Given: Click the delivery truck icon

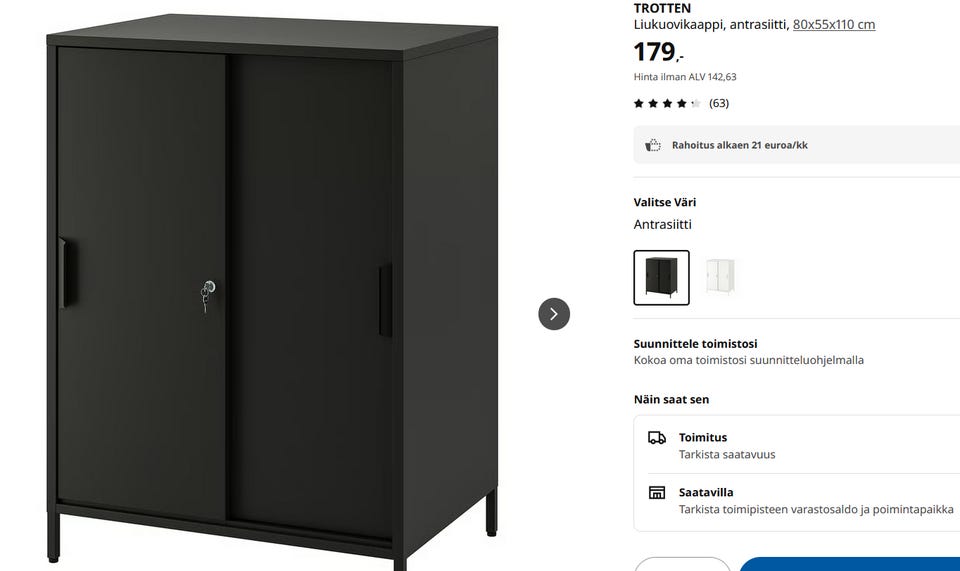Looking at the screenshot, I should pyautogui.click(x=656, y=438).
